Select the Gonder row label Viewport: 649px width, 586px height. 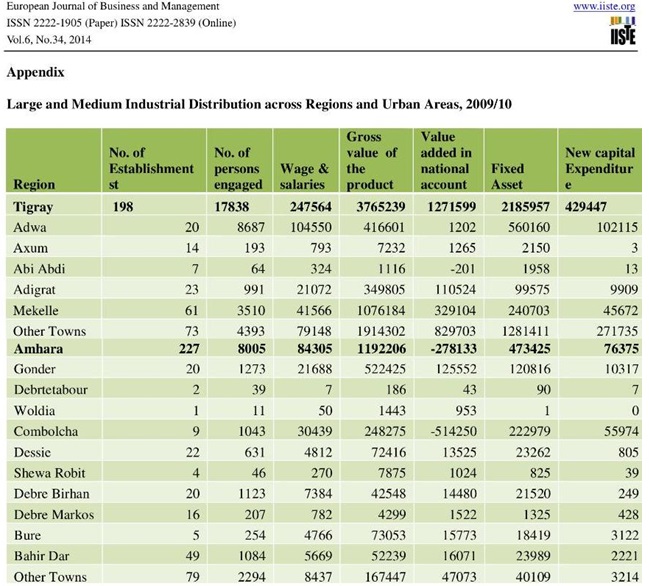[38, 370]
